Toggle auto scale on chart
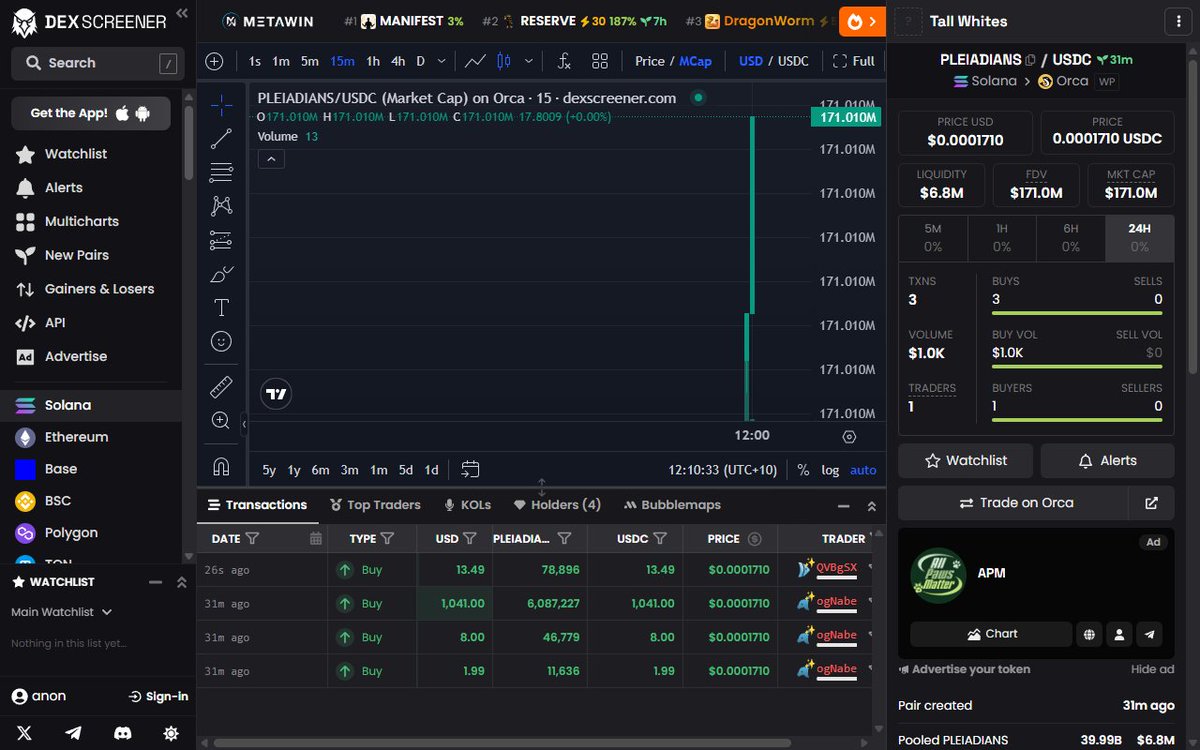The height and width of the screenshot is (750, 1200). (x=863, y=470)
